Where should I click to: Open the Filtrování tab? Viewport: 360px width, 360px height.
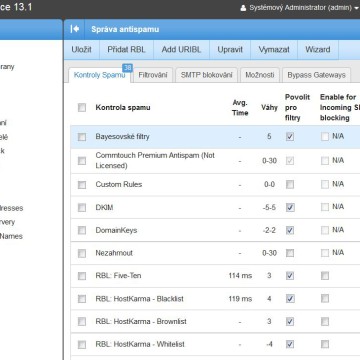pos(153,75)
